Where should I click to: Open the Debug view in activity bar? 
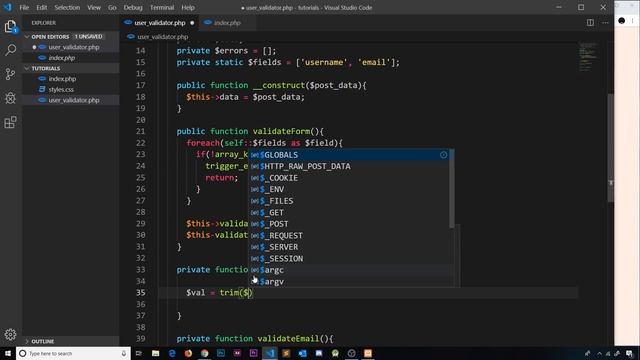[10, 98]
